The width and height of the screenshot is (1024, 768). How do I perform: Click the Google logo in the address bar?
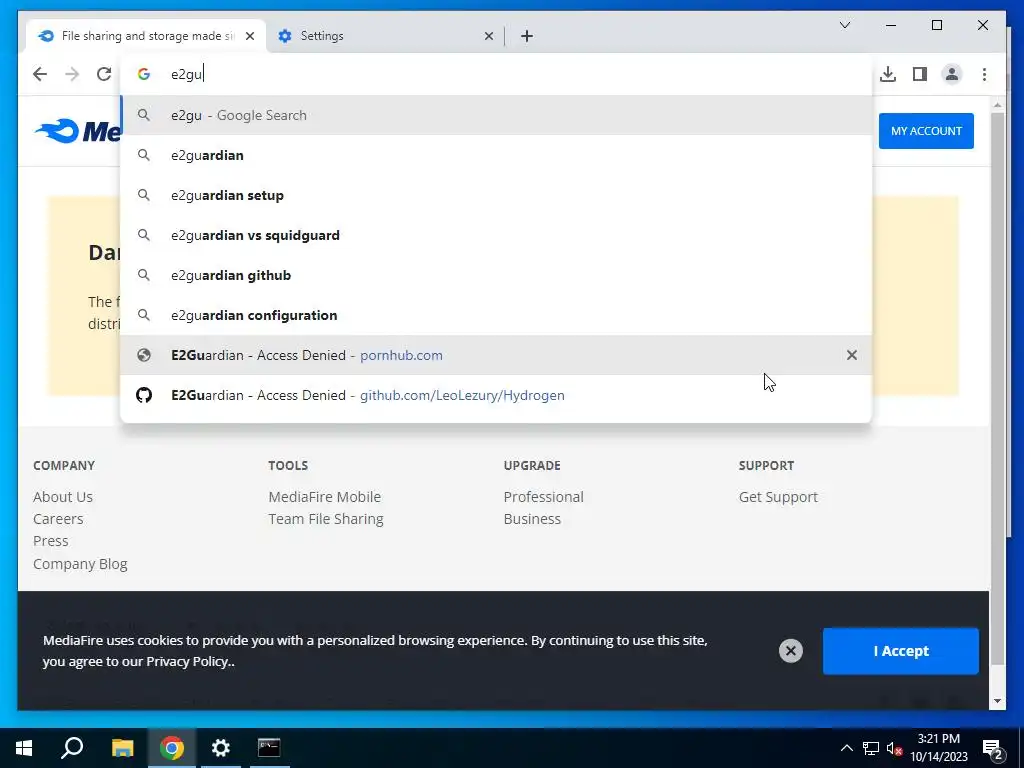[144, 74]
